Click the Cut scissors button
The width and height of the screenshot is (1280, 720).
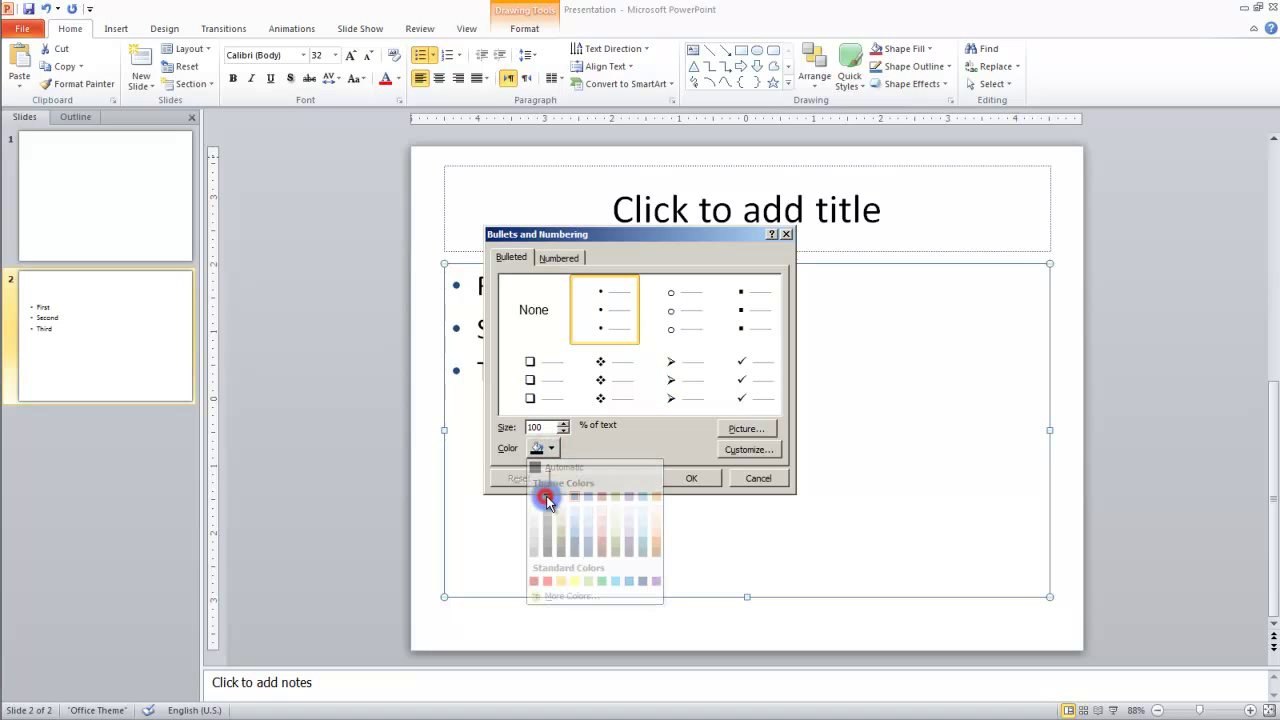[55, 49]
